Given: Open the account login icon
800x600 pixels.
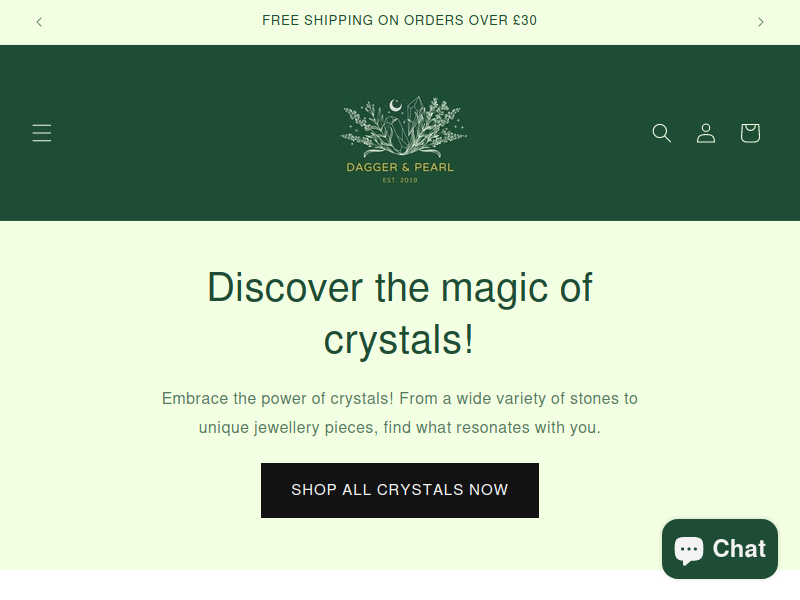Looking at the screenshot, I should pos(706,133).
